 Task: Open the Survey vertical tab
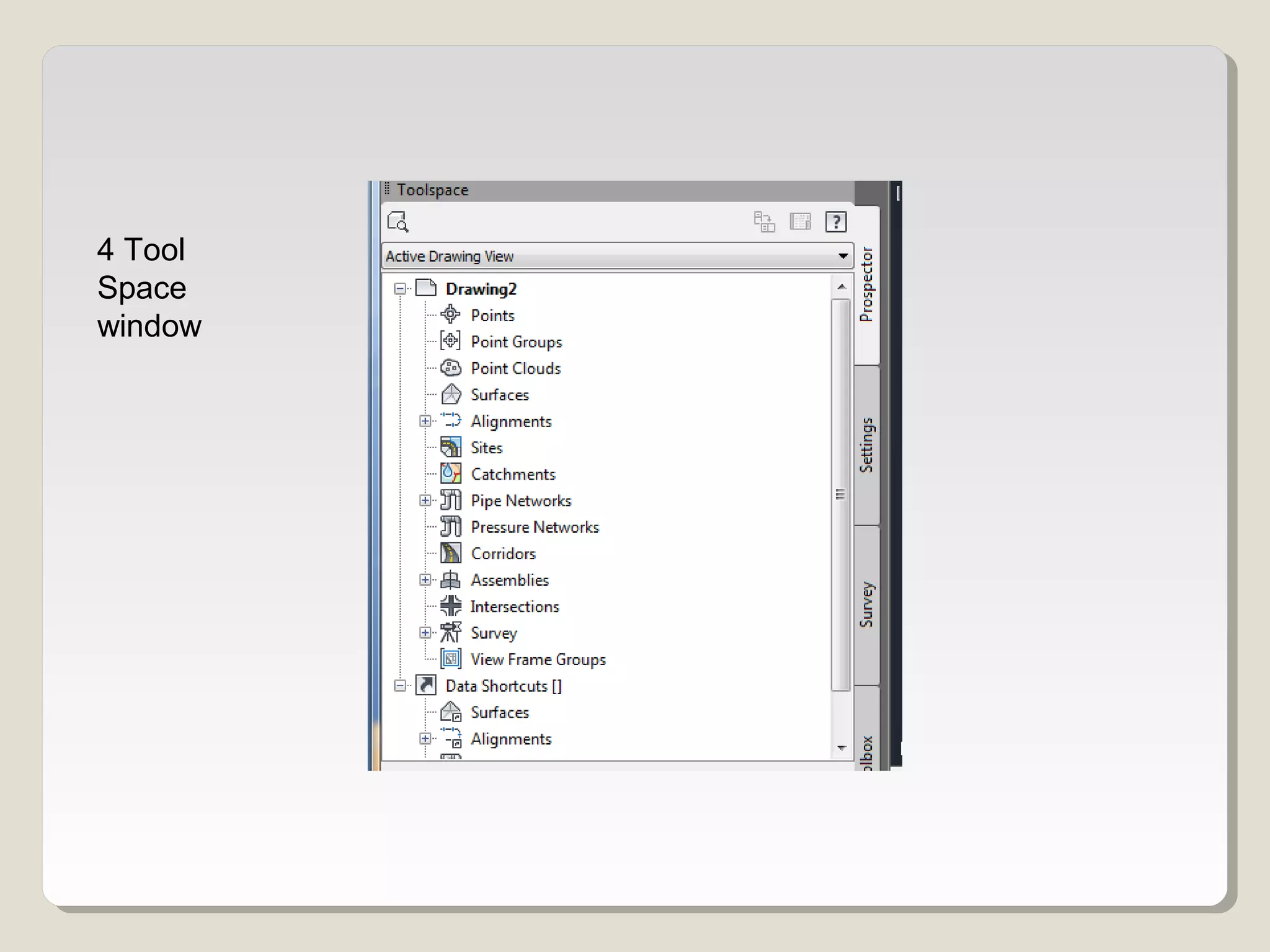pos(866,605)
